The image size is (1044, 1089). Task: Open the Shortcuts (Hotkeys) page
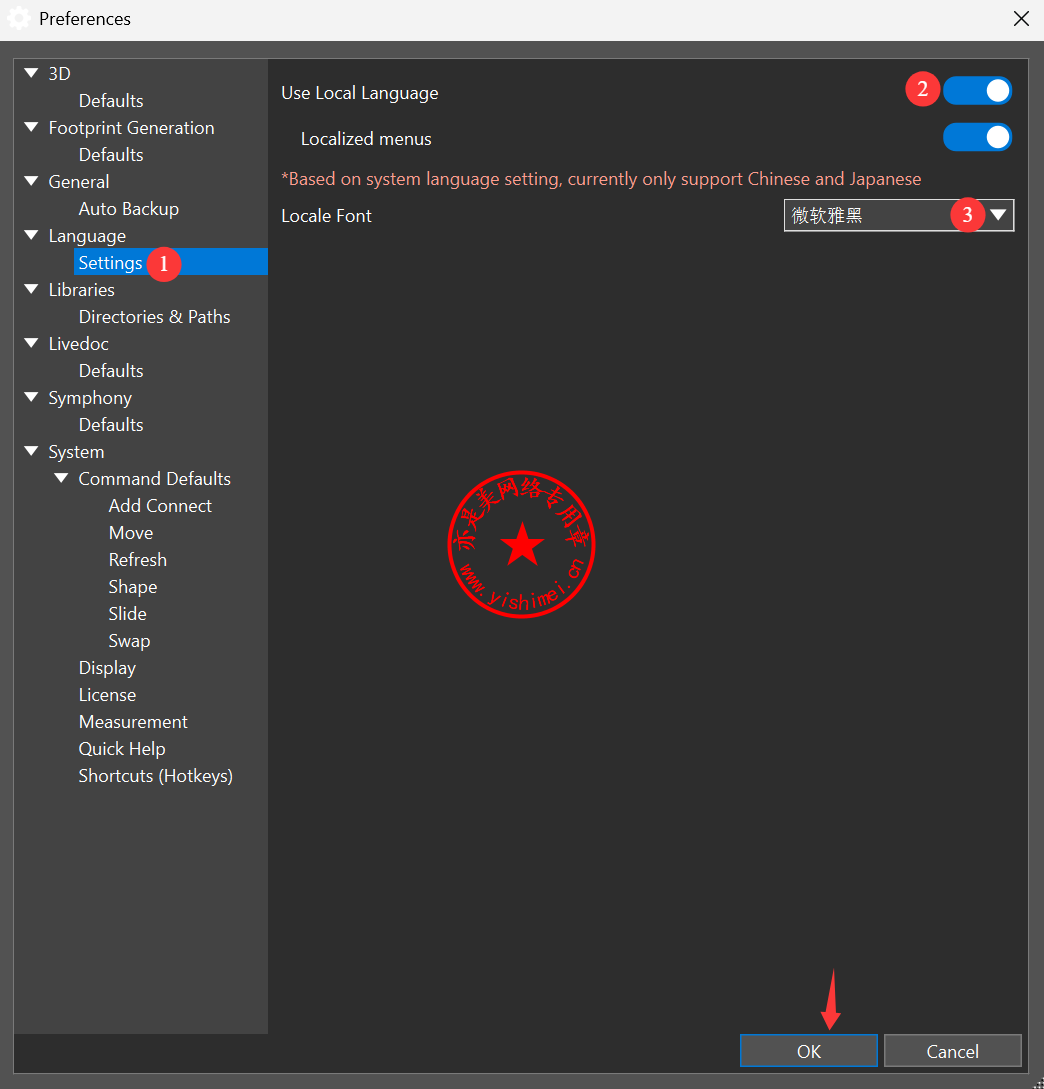point(155,776)
